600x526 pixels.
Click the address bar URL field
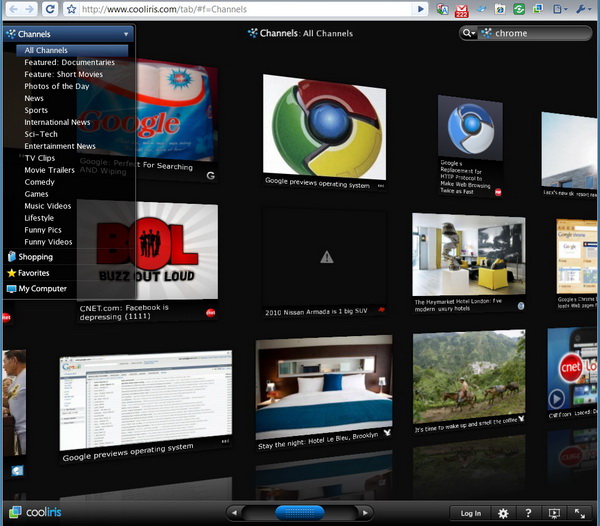(245, 9)
